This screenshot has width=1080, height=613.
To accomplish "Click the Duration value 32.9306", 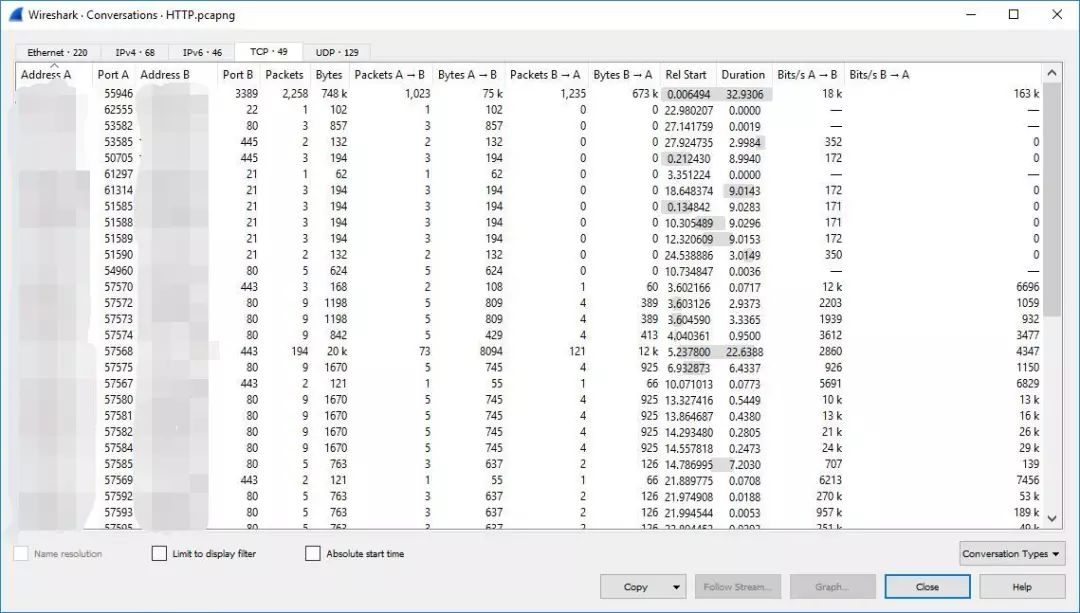I will tap(744, 94).
